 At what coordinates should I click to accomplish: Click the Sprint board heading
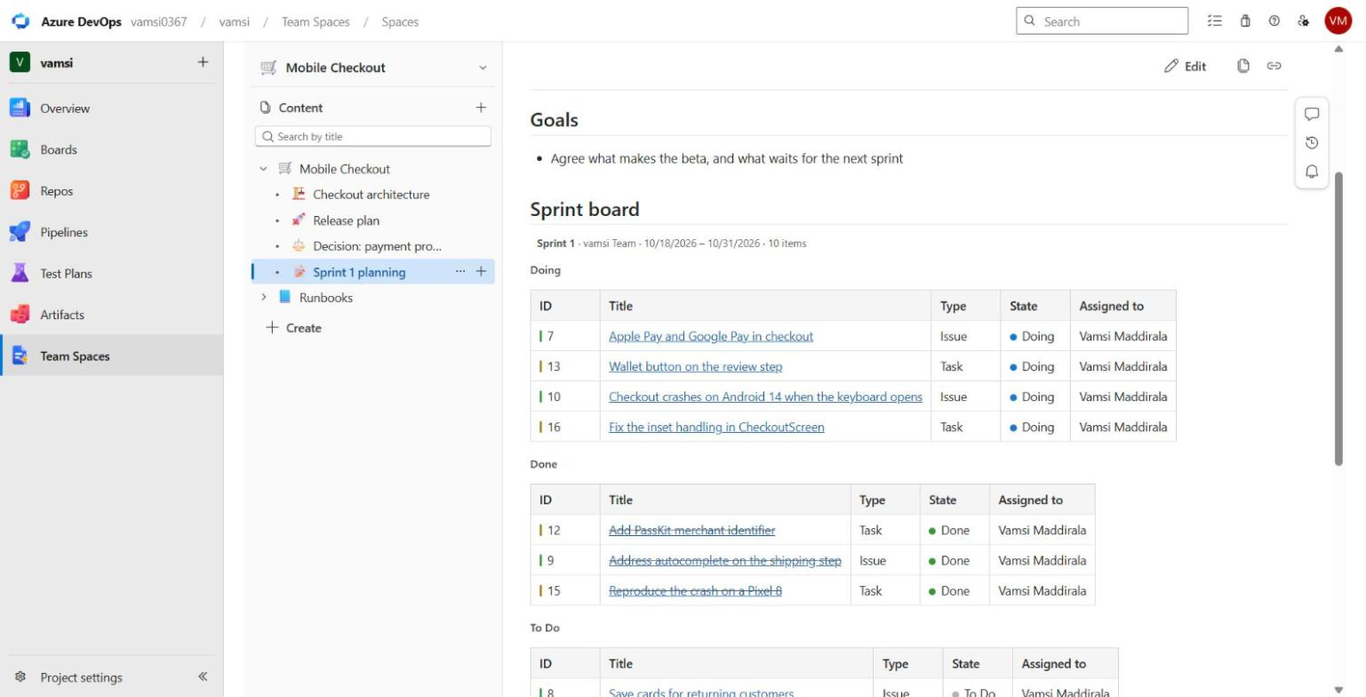click(x=585, y=209)
